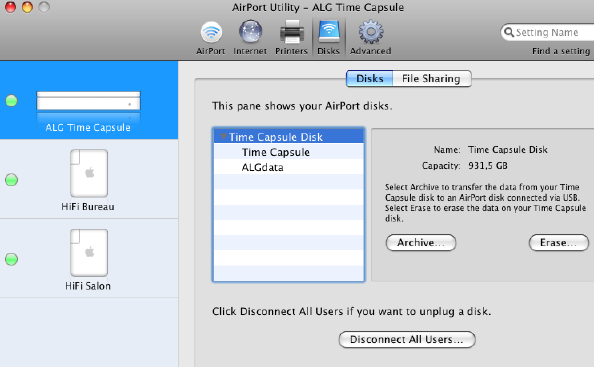
Task: Click HiFi Bureau green status indicator
Action: pyautogui.click(x=11, y=180)
